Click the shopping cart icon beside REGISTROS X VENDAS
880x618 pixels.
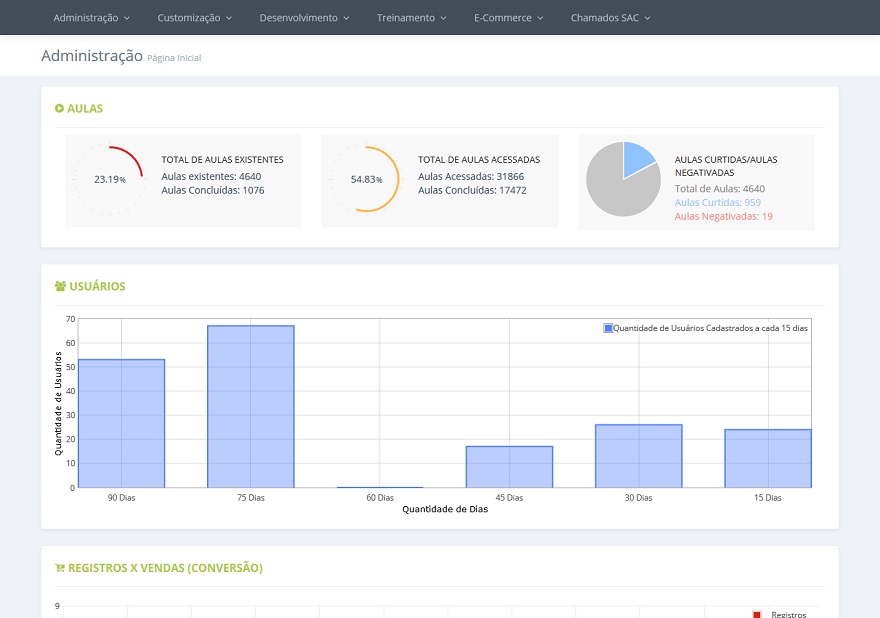coord(60,568)
